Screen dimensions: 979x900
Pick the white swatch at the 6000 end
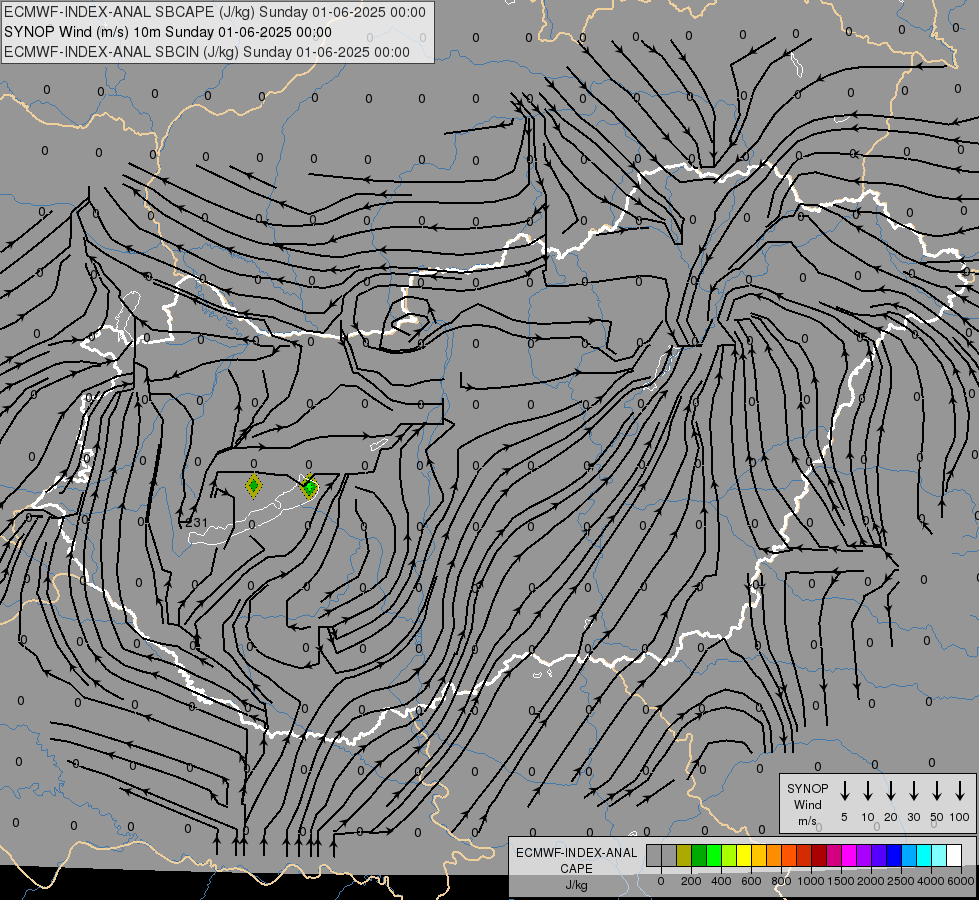(x=954, y=855)
